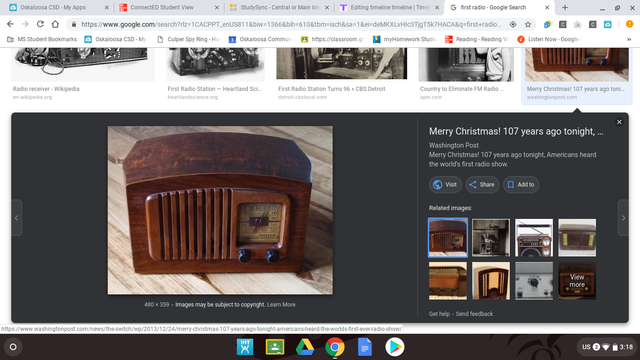Bookmark this page with the star icon
Screen dimensions: 640x360
click(x=528, y=24)
